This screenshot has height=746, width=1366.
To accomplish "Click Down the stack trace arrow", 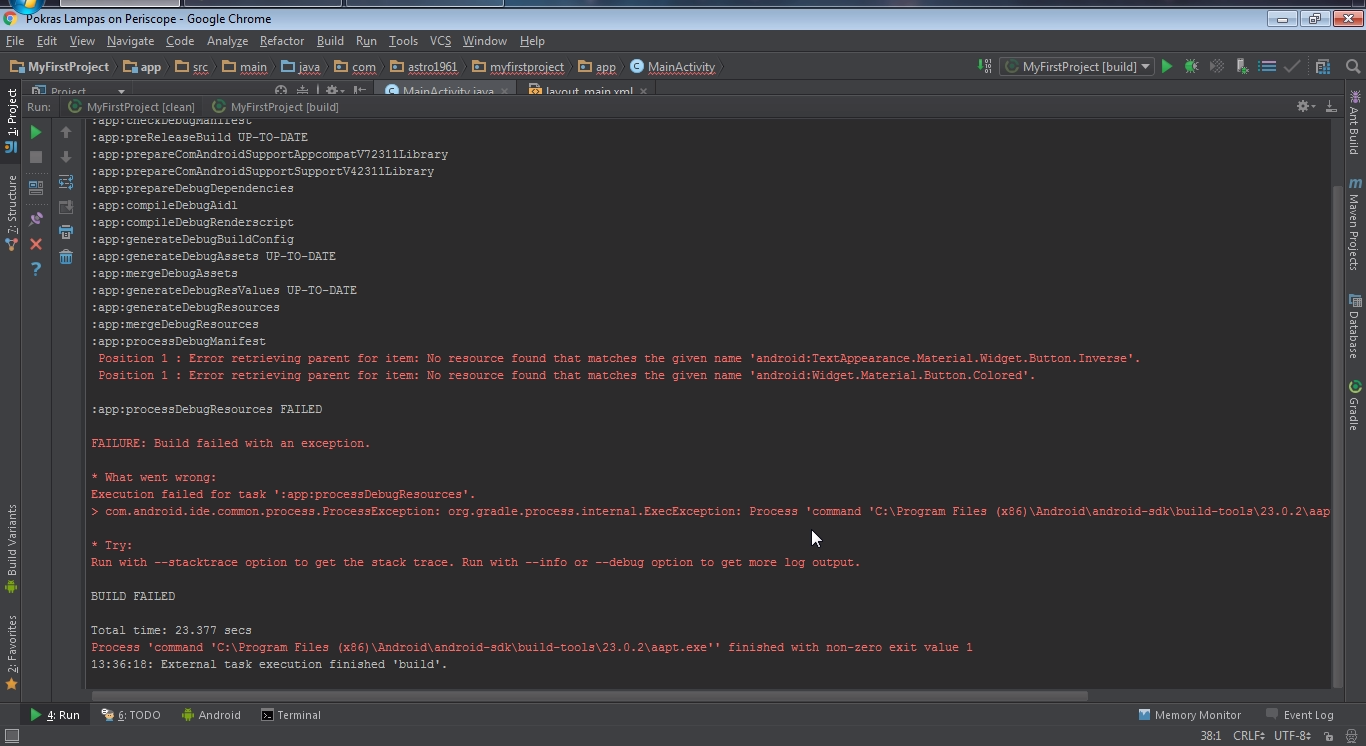I will click(x=66, y=157).
